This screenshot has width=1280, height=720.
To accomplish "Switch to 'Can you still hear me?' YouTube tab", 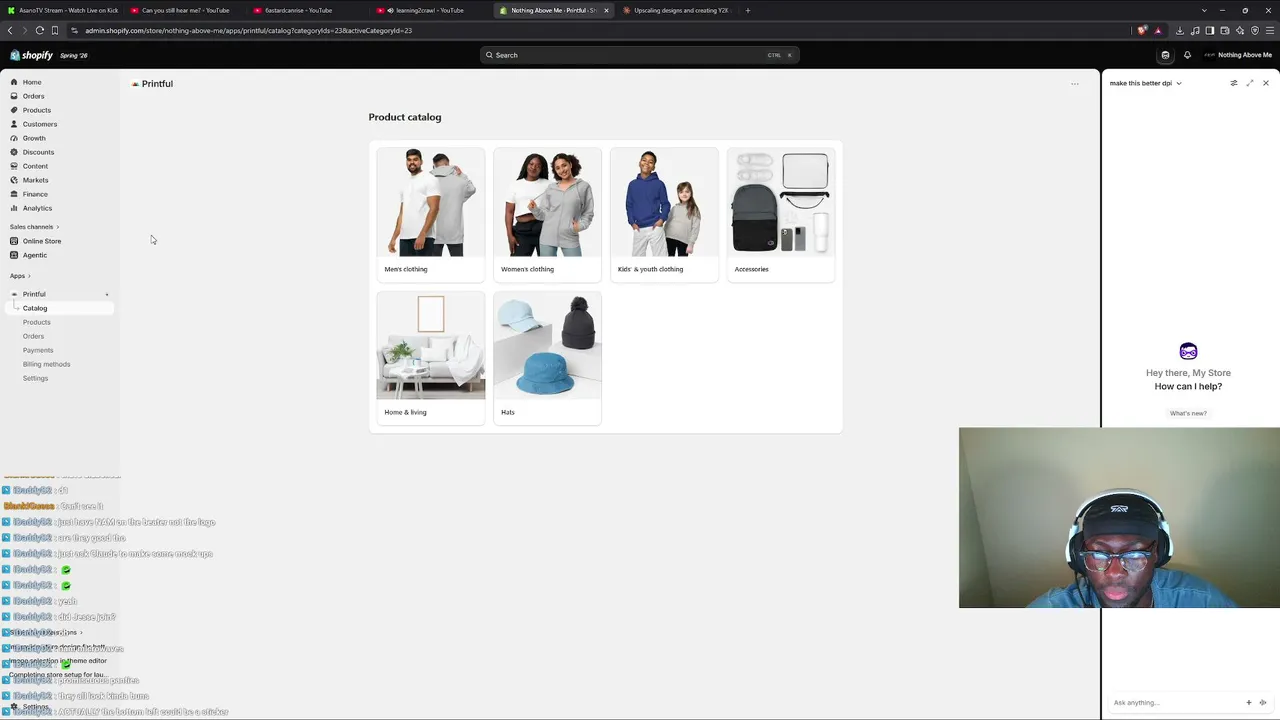I will point(185,10).
